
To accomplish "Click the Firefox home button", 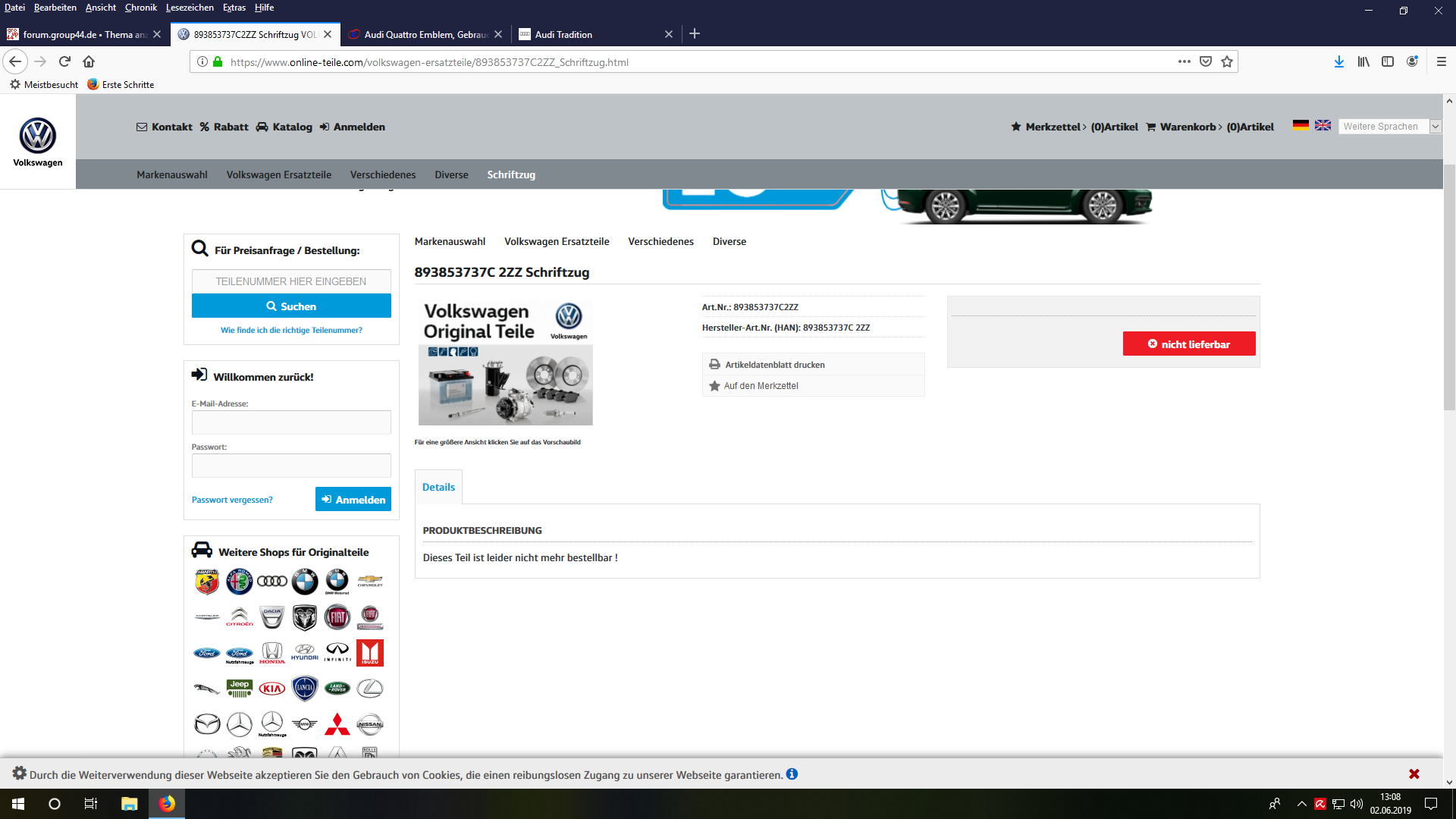I will tap(89, 61).
